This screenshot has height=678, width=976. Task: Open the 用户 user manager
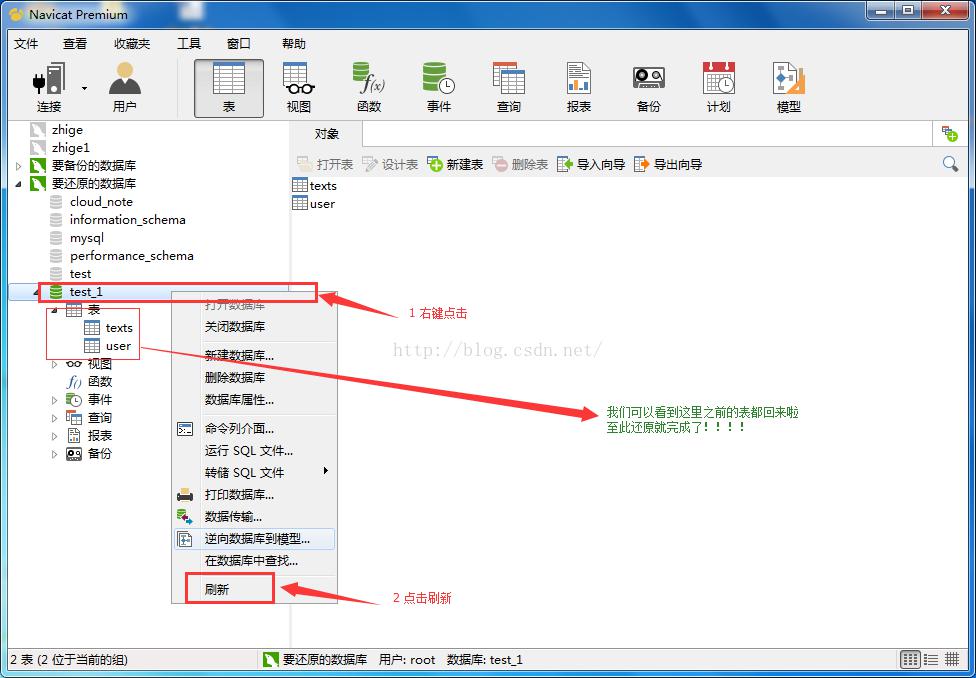pos(124,87)
